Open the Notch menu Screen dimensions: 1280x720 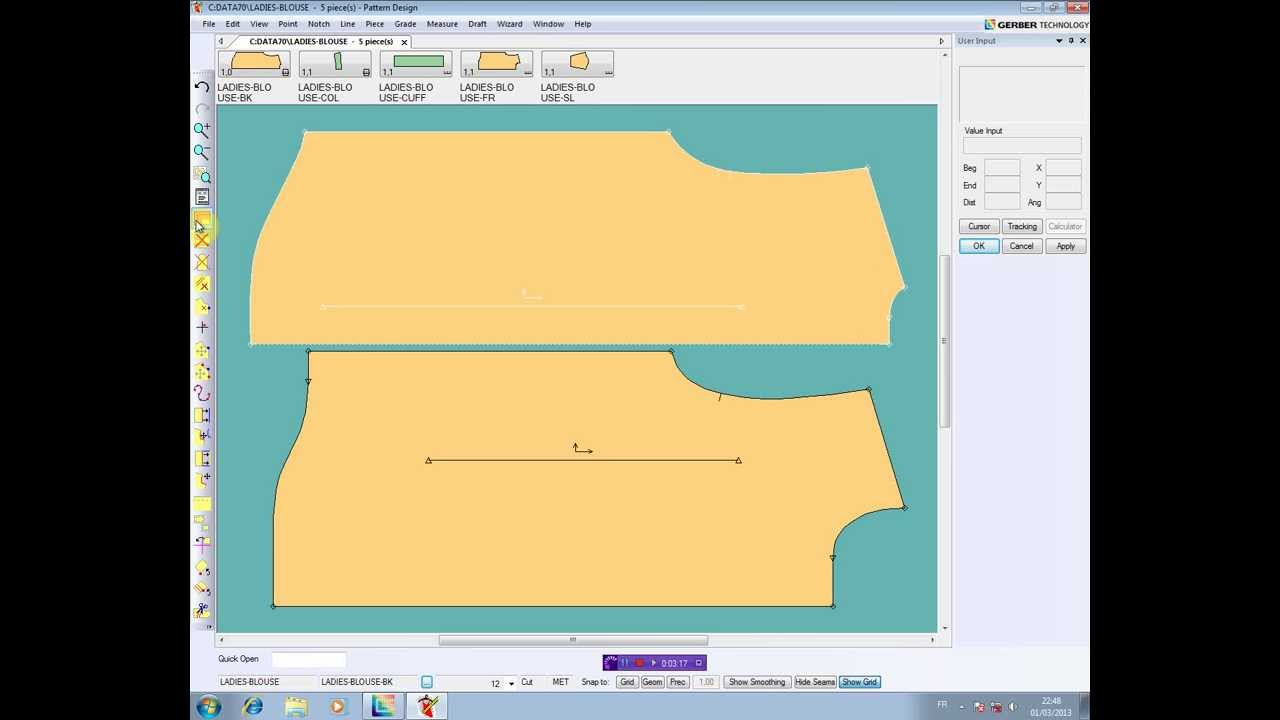click(x=318, y=24)
